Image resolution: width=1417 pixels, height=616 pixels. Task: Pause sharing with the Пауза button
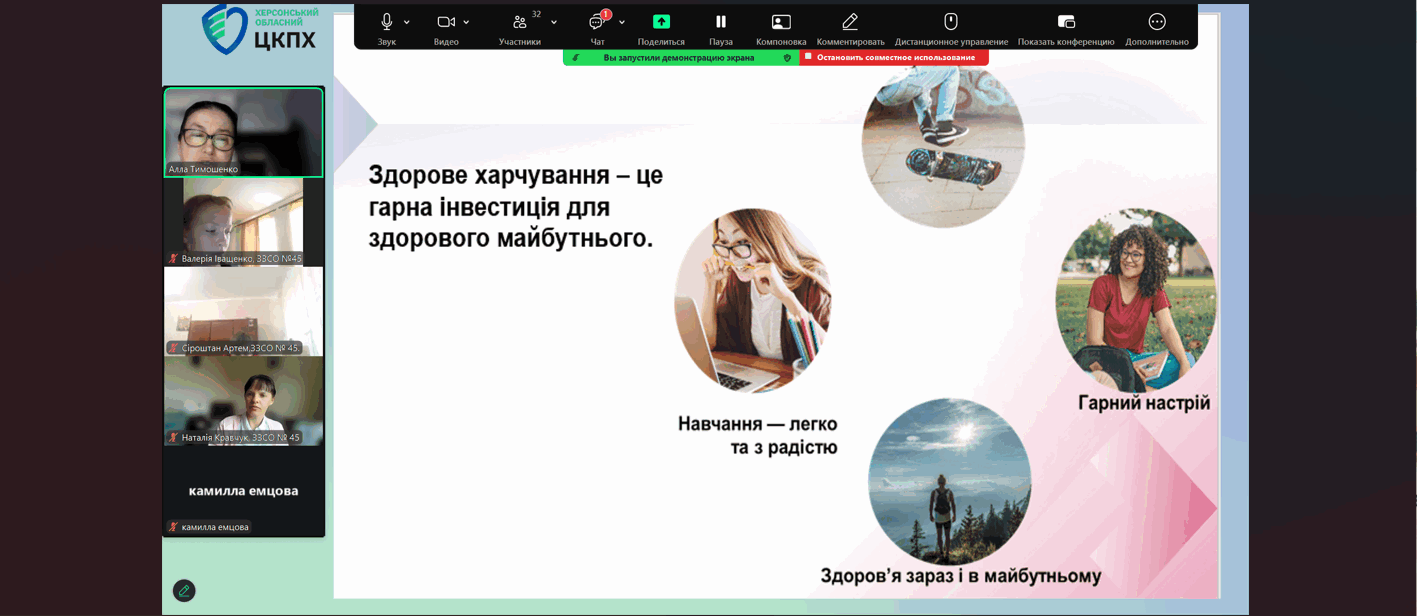pyautogui.click(x=720, y=22)
